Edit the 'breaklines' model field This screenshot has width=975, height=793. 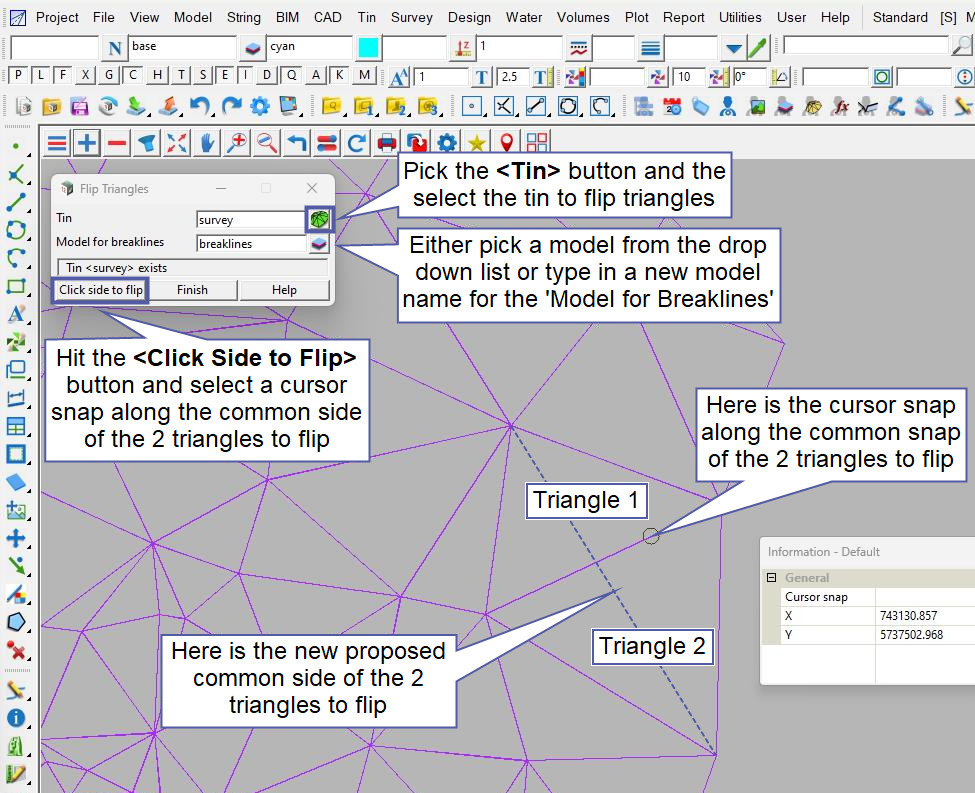pyautogui.click(x=252, y=244)
